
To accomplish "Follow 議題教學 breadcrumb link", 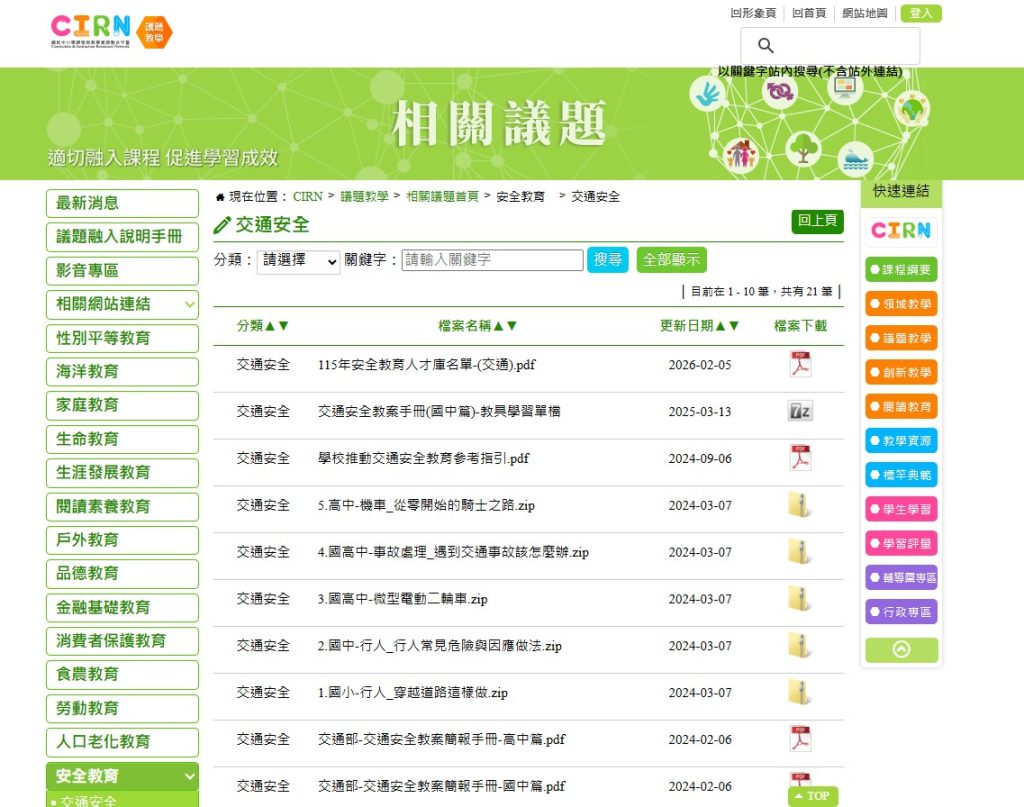I will click(364, 197).
